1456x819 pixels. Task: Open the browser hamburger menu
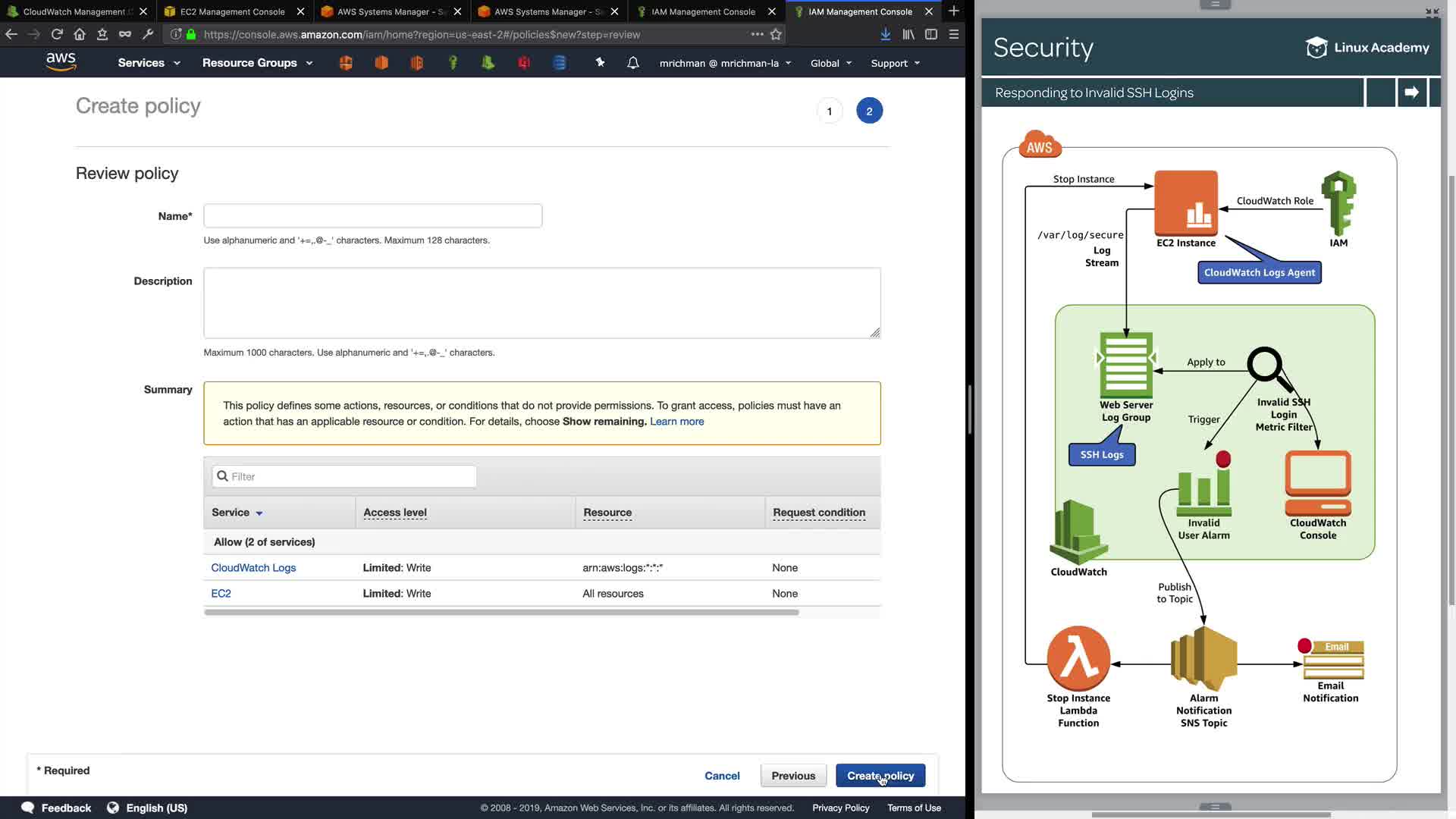[x=954, y=34]
